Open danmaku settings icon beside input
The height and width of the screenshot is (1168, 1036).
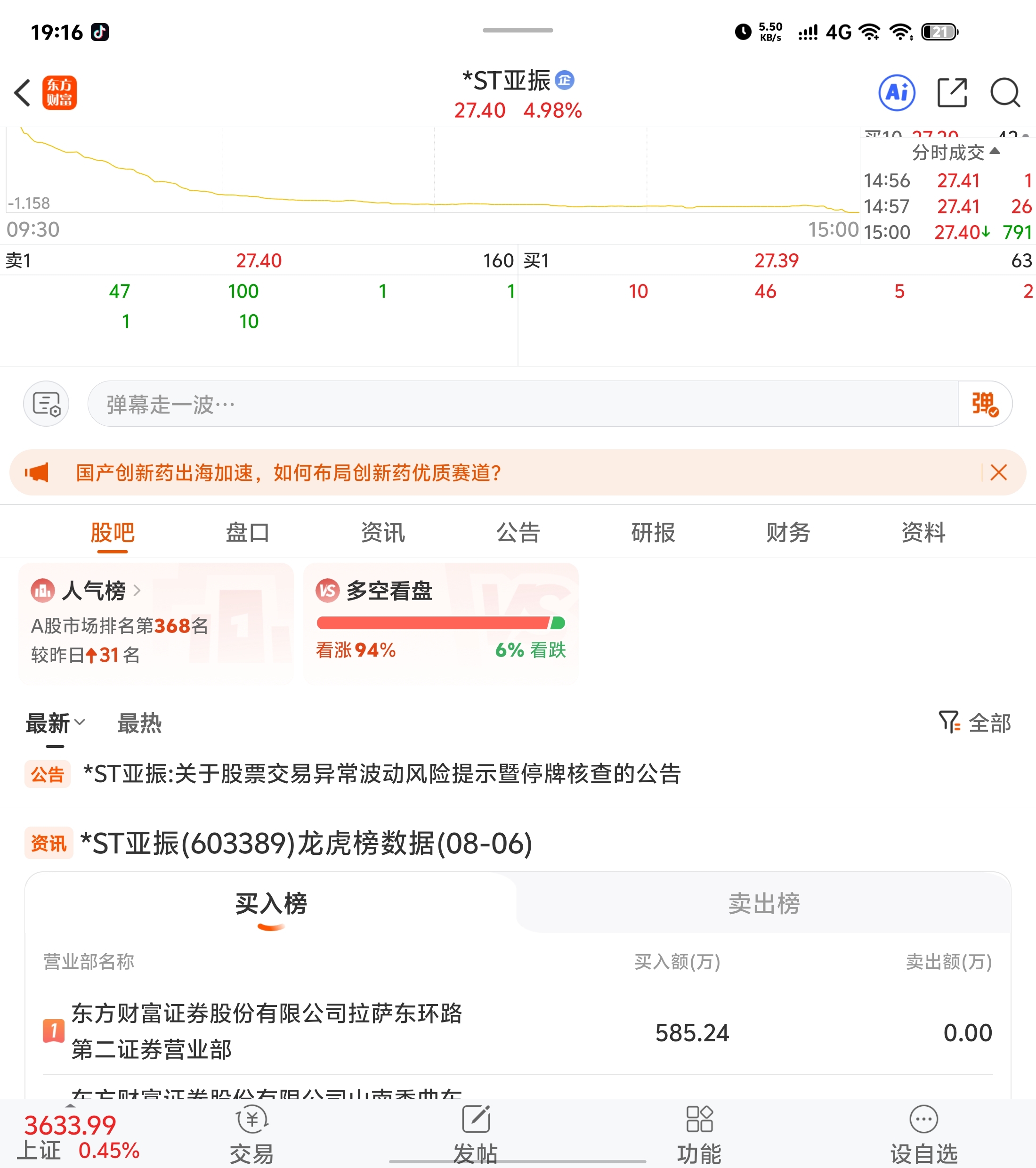pos(46,404)
